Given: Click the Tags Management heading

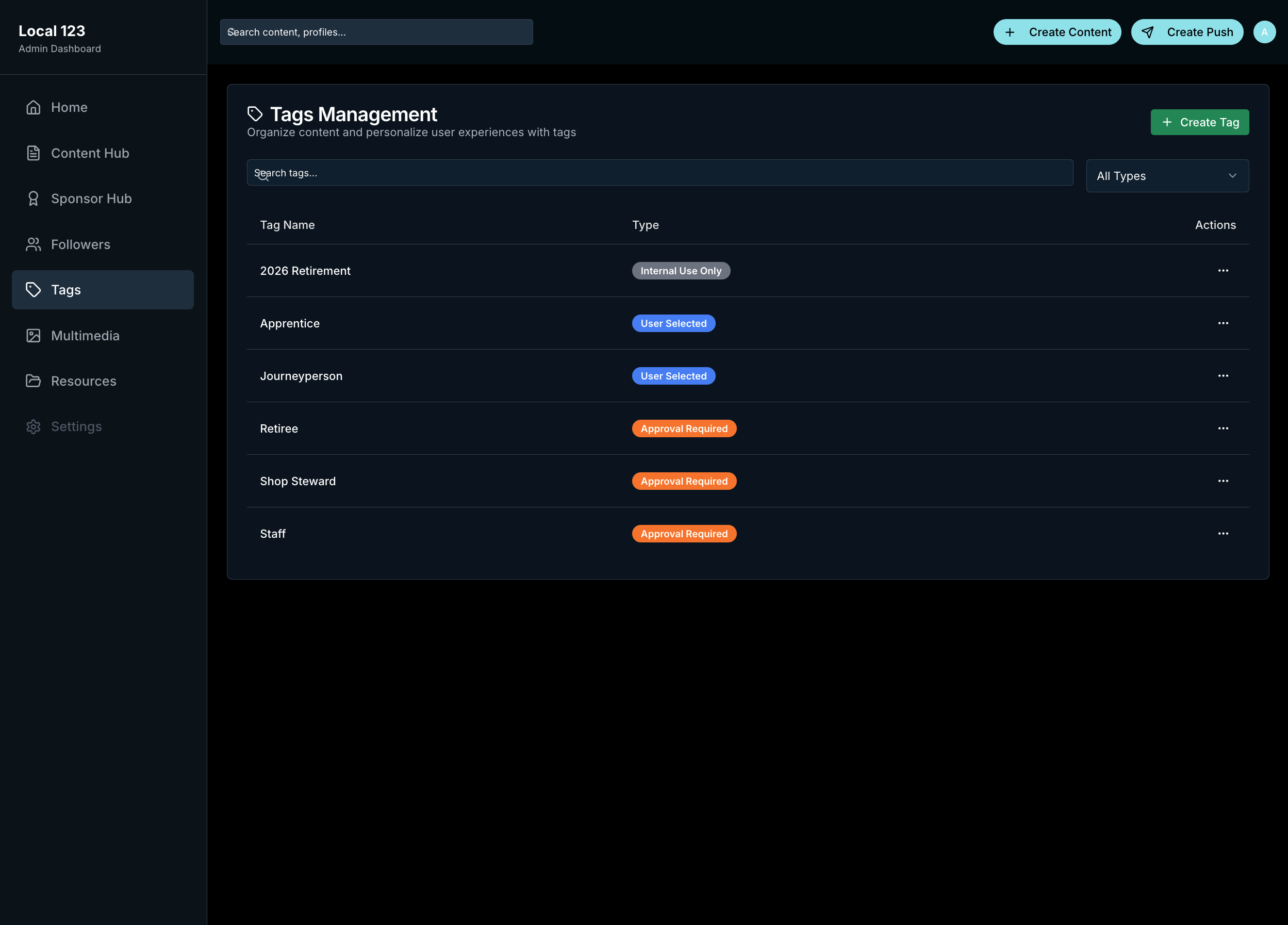Looking at the screenshot, I should click(x=353, y=114).
